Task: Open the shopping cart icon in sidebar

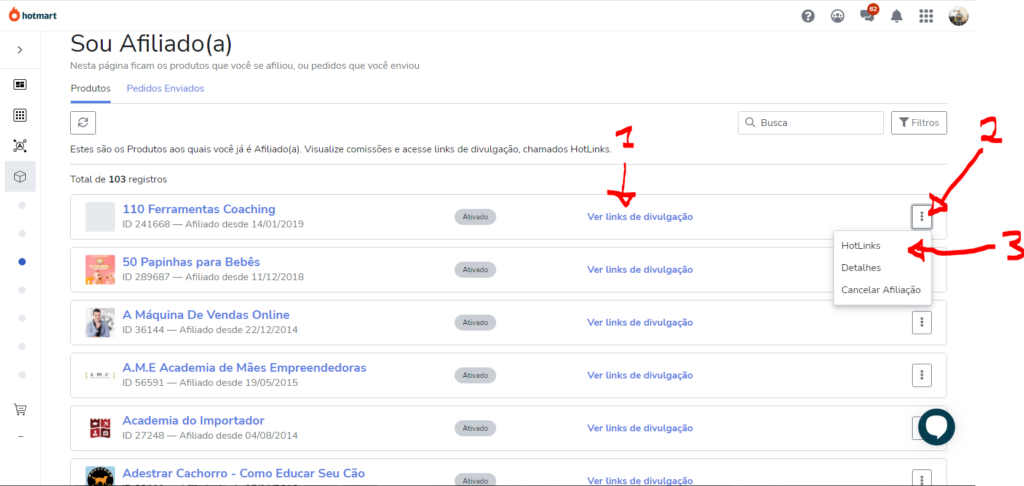Action: [x=20, y=409]
